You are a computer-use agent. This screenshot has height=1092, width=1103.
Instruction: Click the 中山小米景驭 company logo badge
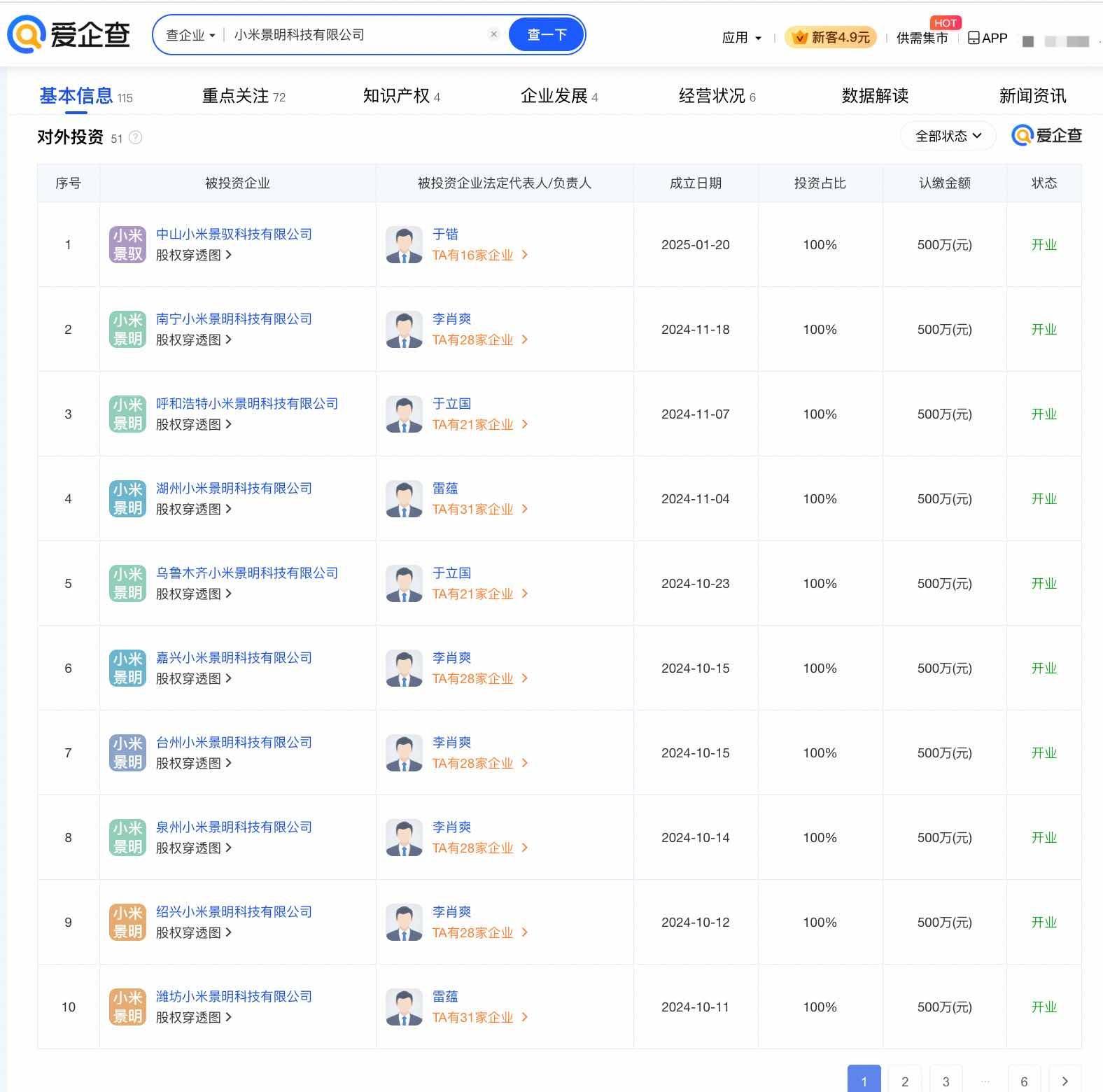pos(127,245)
